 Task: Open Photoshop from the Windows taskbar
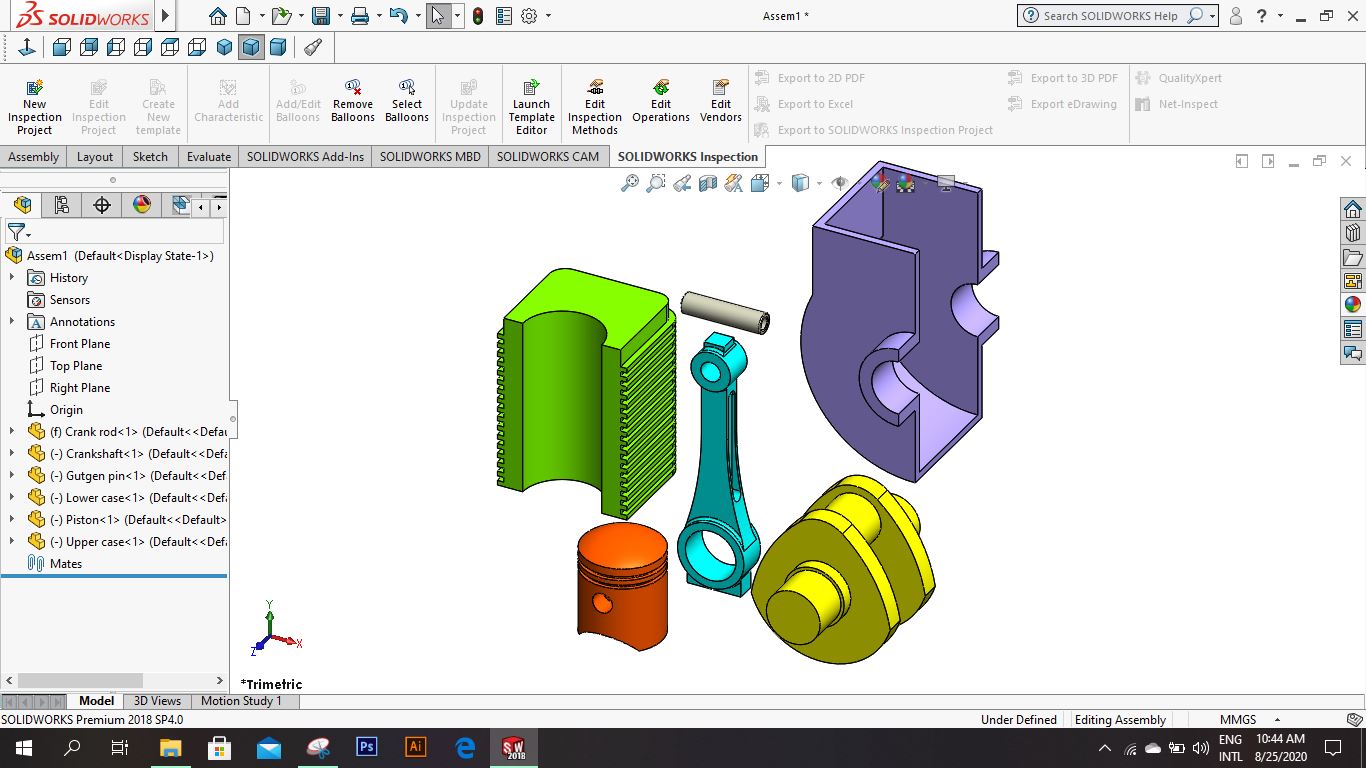coord(366,747)
